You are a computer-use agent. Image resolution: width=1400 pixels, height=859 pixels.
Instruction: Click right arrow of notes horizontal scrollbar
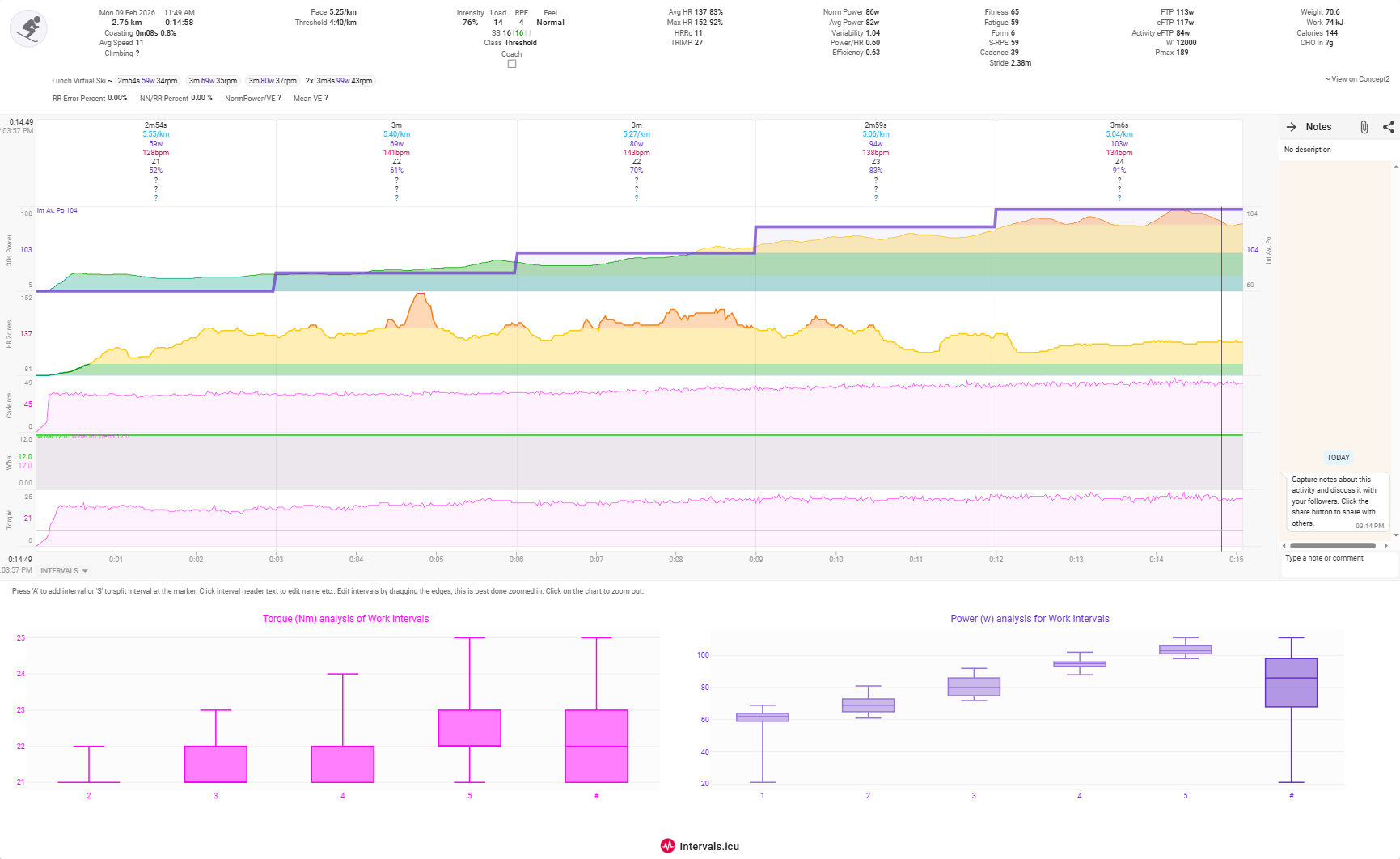click(1386, 546)
